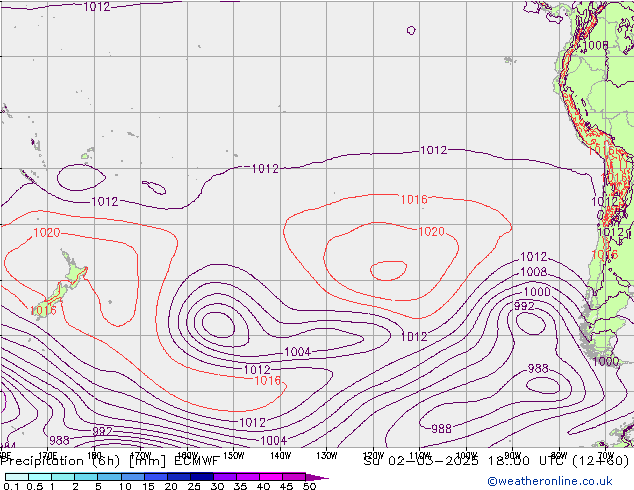
Task: Select the legend value "10"
Action: coord(125,486)
